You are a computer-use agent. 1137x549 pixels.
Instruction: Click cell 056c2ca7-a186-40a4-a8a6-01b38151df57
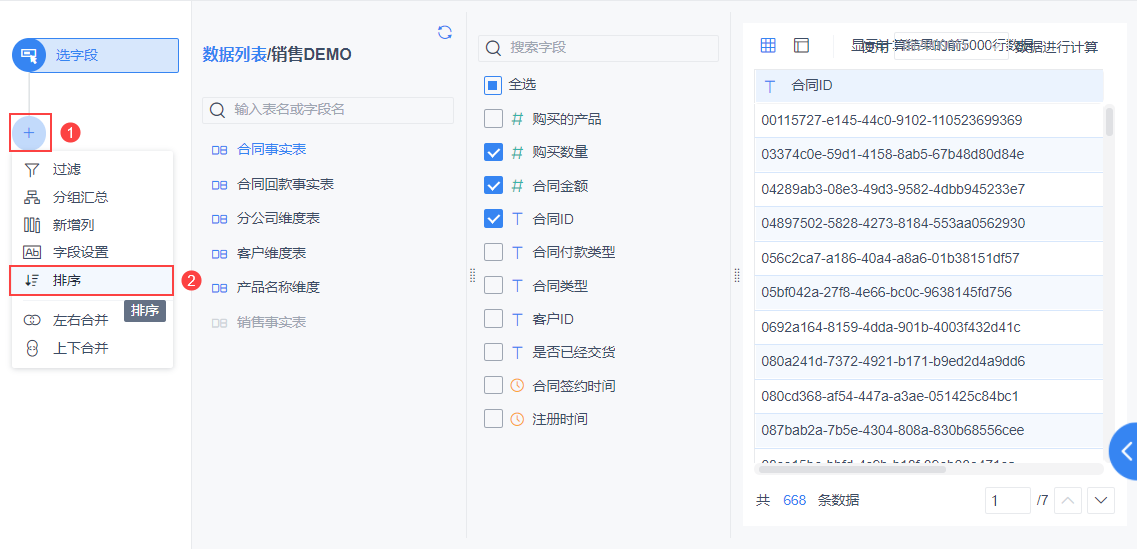click(x=929, y=258)
